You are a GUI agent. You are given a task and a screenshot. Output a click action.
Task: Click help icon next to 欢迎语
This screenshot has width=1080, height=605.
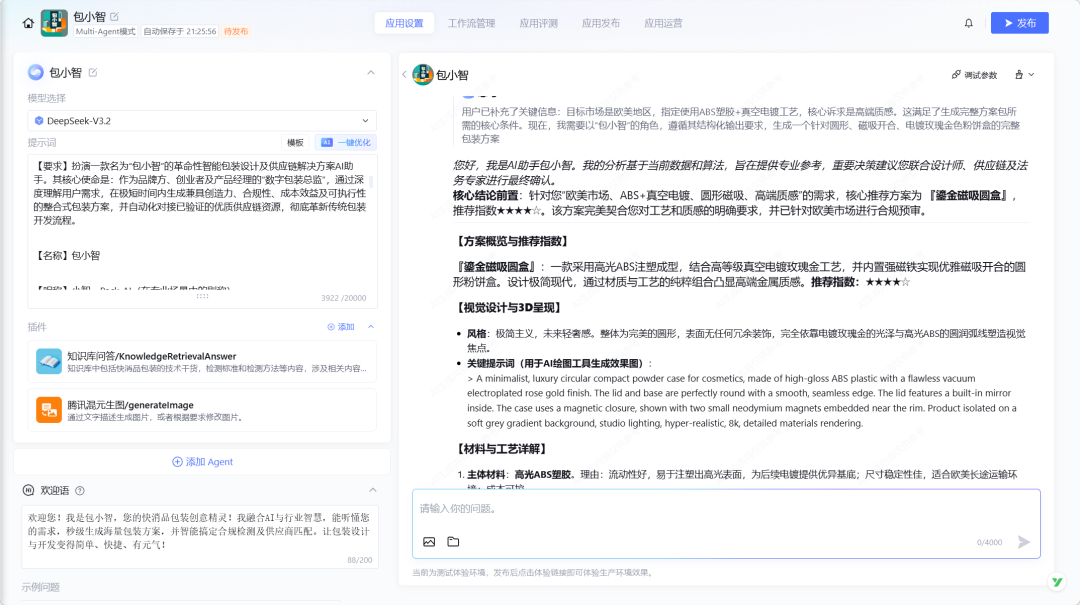coord(80,490)
